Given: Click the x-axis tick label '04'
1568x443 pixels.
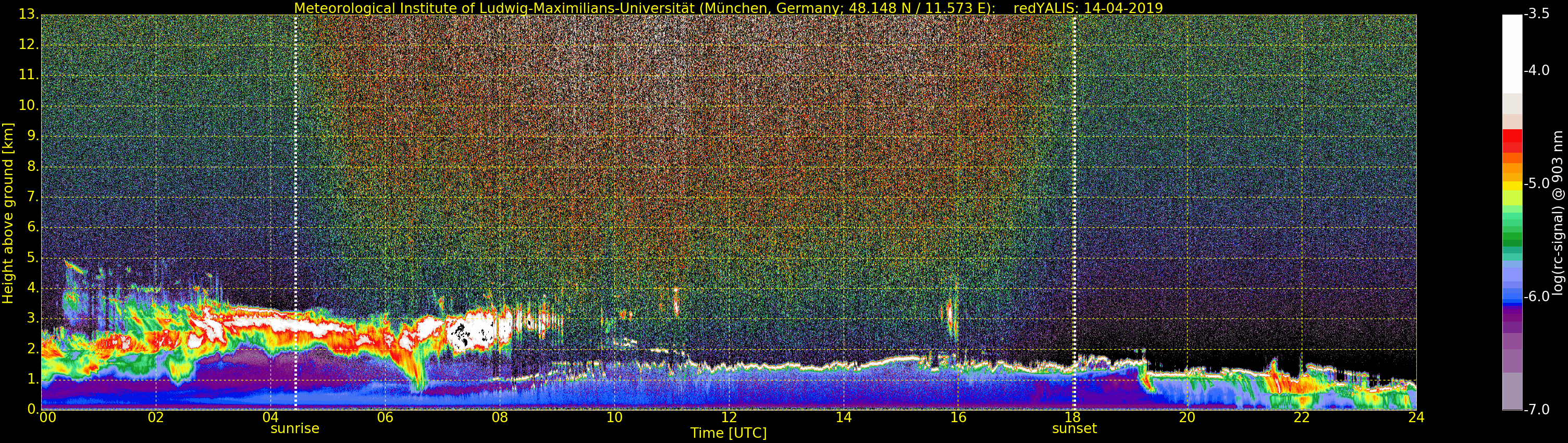Looking at the screenshot, I should click(x=270, y=417).
